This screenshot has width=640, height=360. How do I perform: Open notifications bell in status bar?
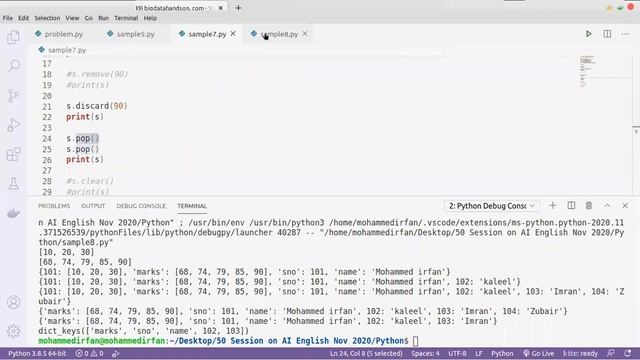coord(628,353)
